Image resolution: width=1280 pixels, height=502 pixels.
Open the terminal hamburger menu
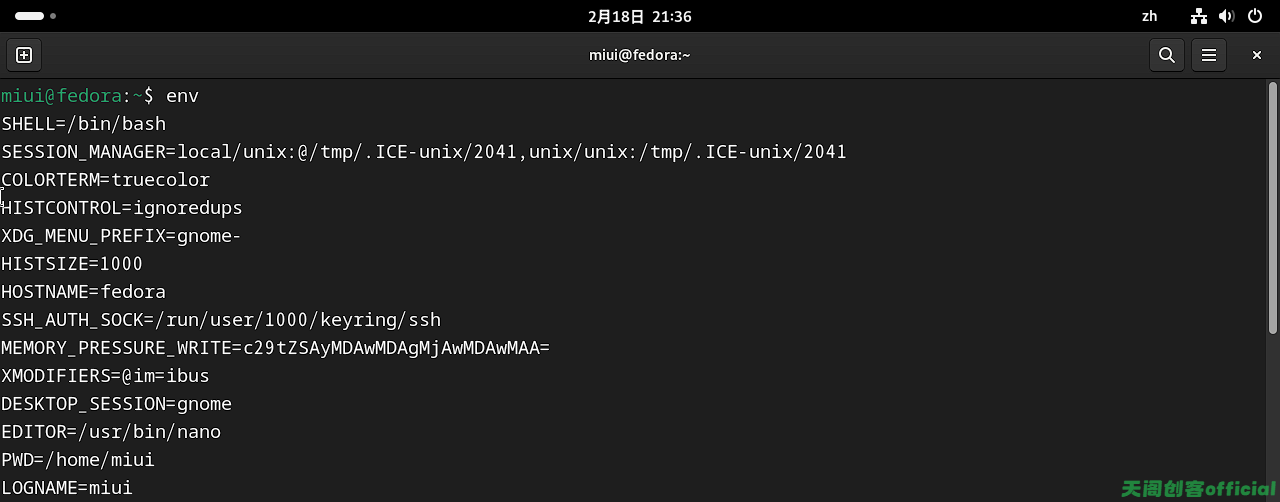pos(1208,55)
